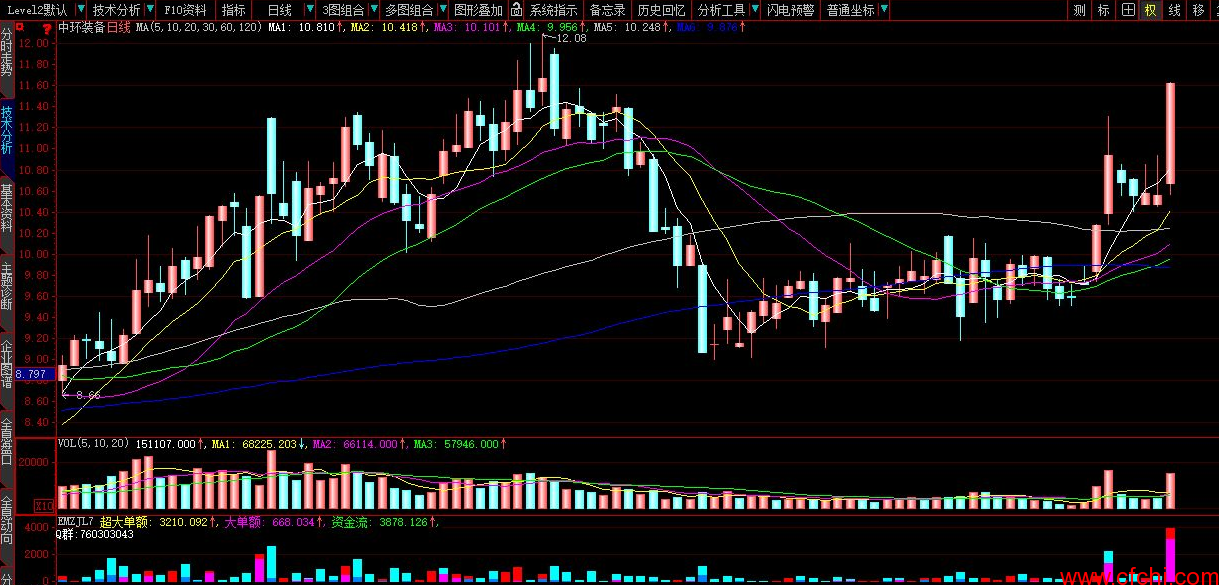The height and width of the screenshot is (585, 1219).
Task: Expand the dropdown arrow beside 普通坐标
Action: [884, 10]
